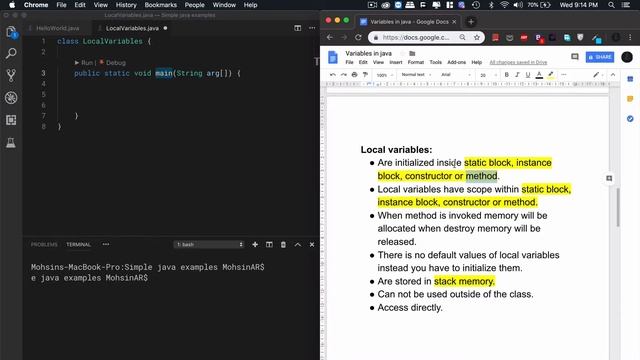Open the Docs Edit menu
The width and height of the screenshot is (640, 360).
click(363, 62)
